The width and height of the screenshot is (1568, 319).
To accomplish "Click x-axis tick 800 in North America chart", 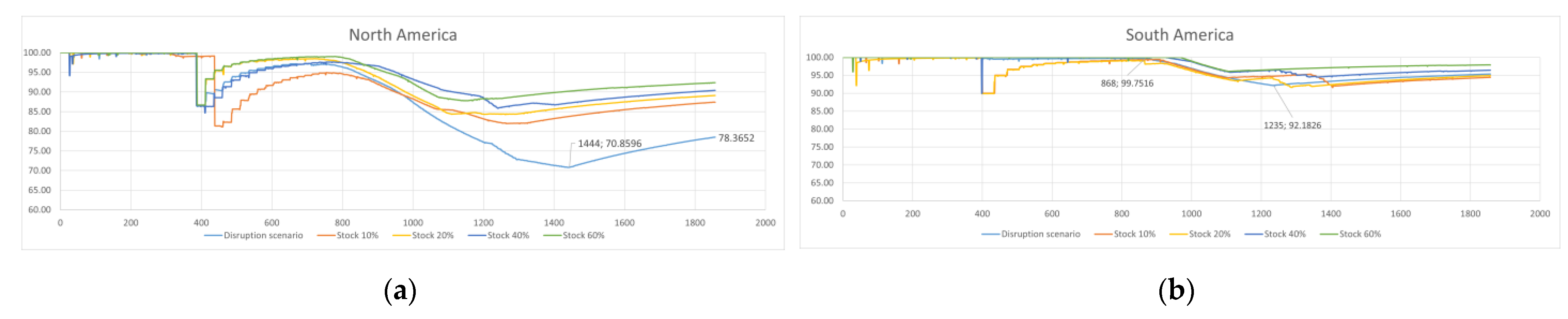I will point(343,223).
